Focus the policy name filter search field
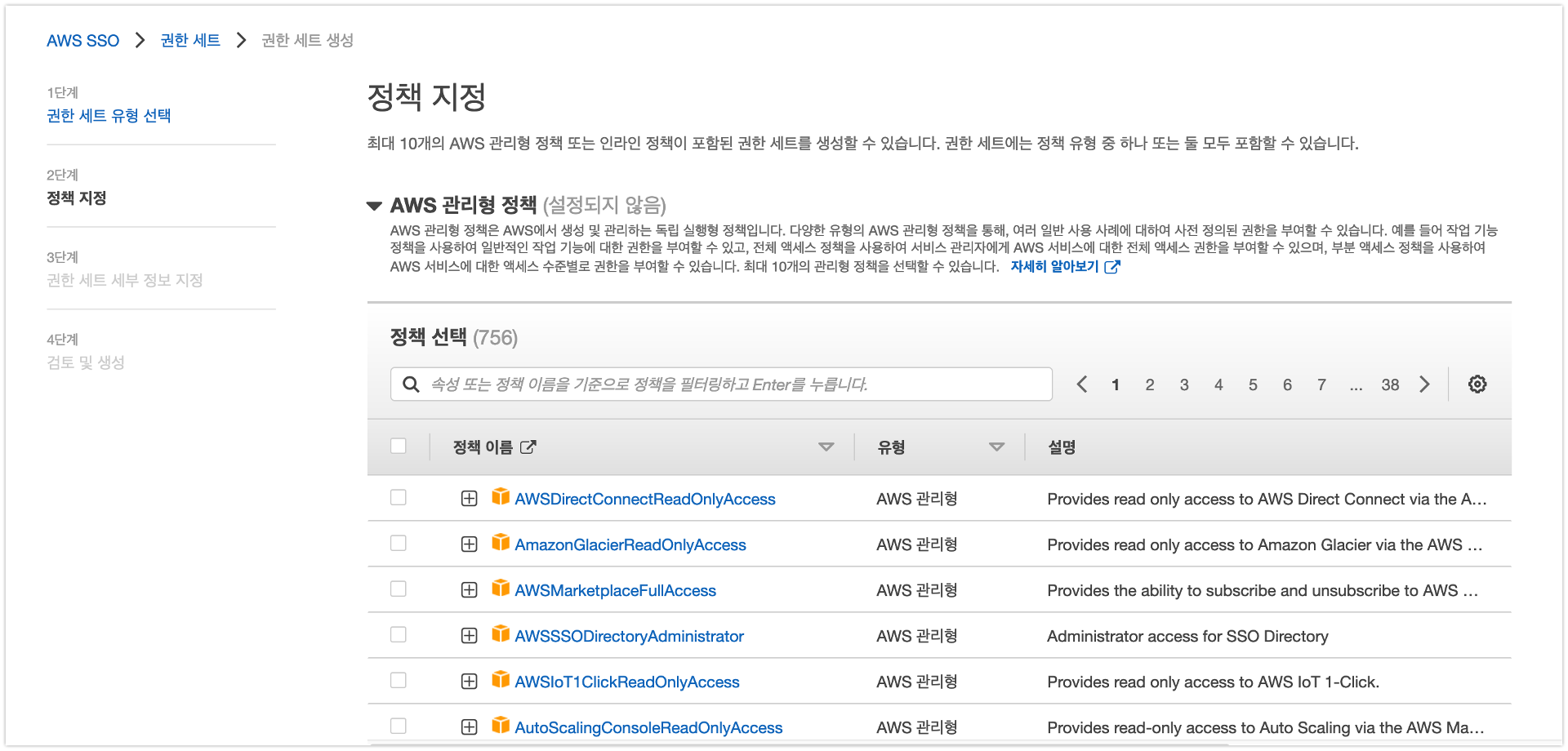Viewport: 1568px width, 751px height. [721, 384]
